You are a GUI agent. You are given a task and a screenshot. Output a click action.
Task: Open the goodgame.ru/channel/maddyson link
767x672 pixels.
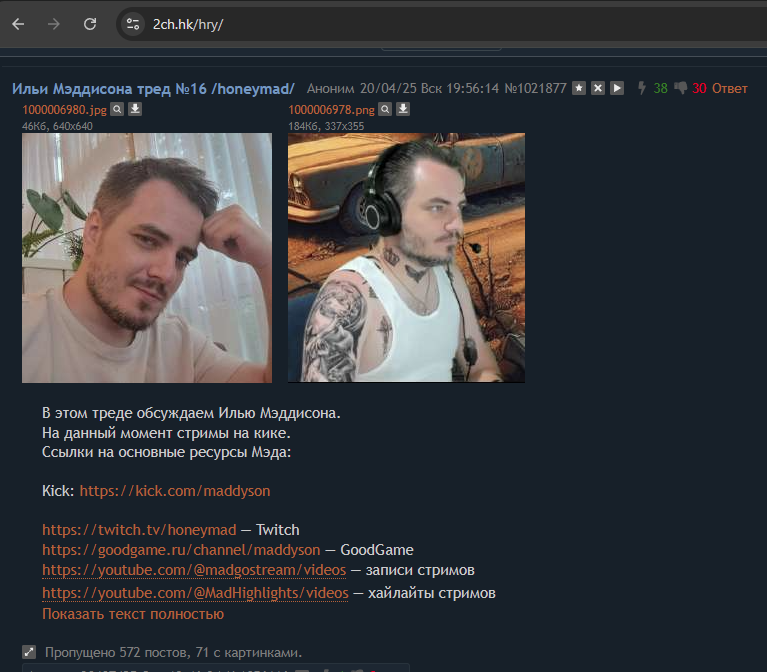click(181, 550)
